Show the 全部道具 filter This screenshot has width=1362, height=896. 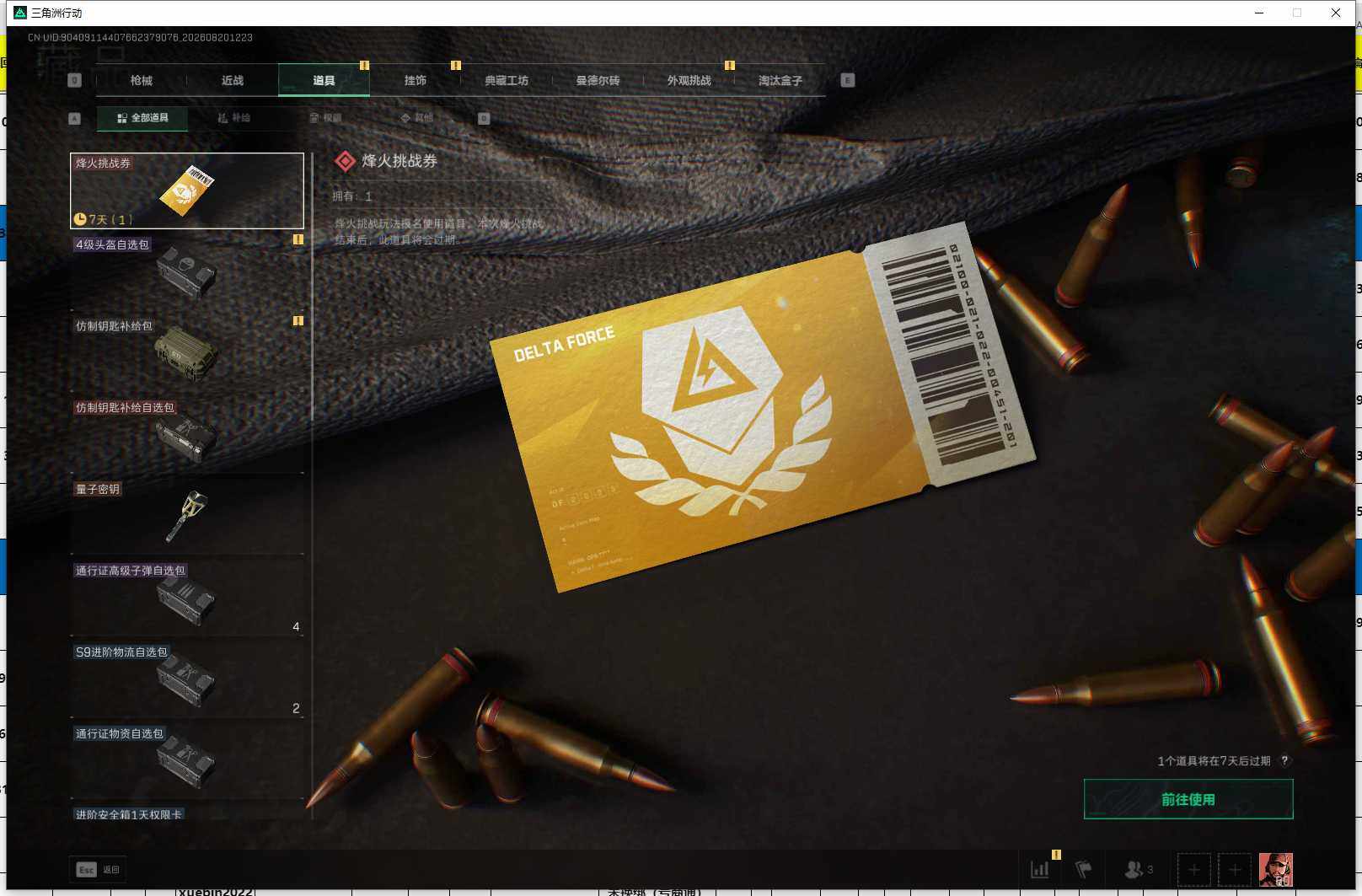pyautogui.click(x=142, y=118)
